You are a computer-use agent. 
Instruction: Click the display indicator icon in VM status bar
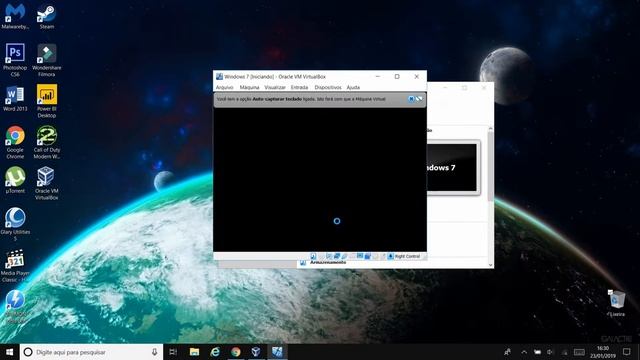(360, 256)
